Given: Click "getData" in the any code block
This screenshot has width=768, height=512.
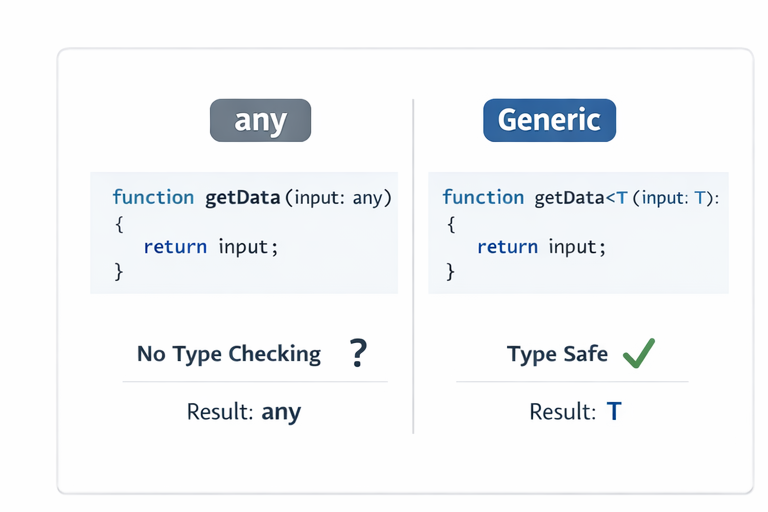Looking at the screenshot, I should point(243,197).
